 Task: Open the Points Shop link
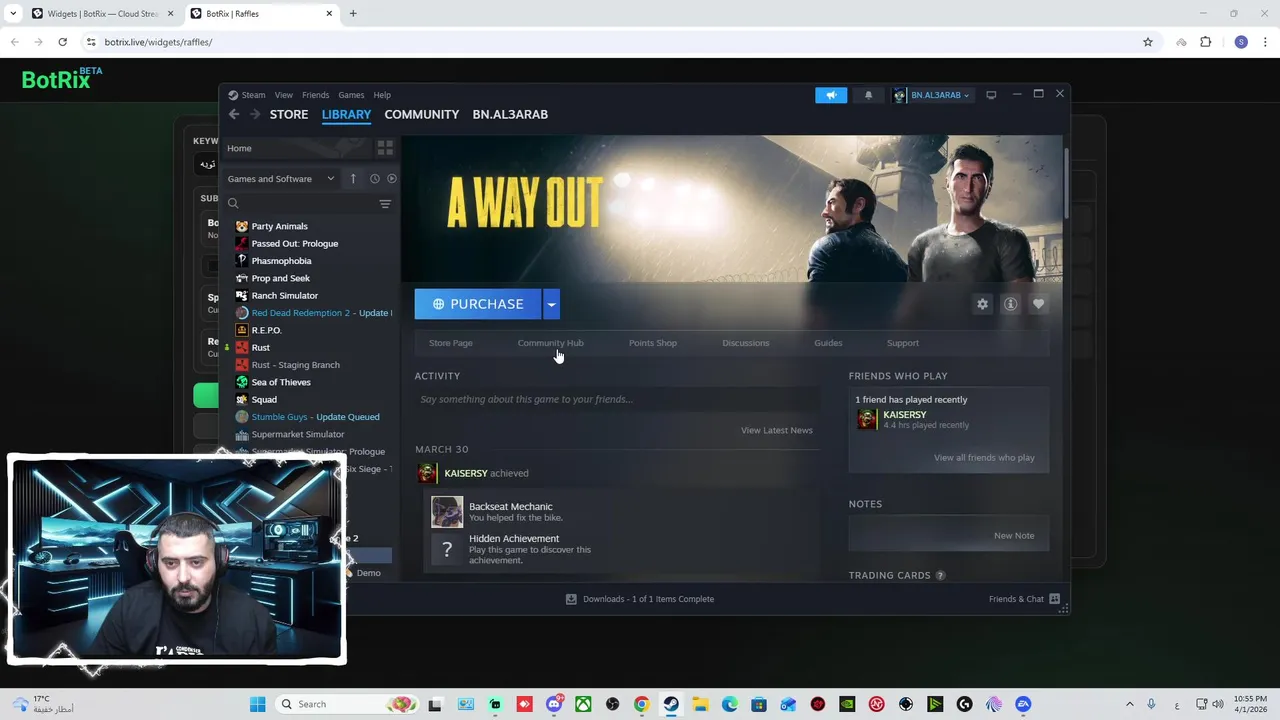[653, 343]
